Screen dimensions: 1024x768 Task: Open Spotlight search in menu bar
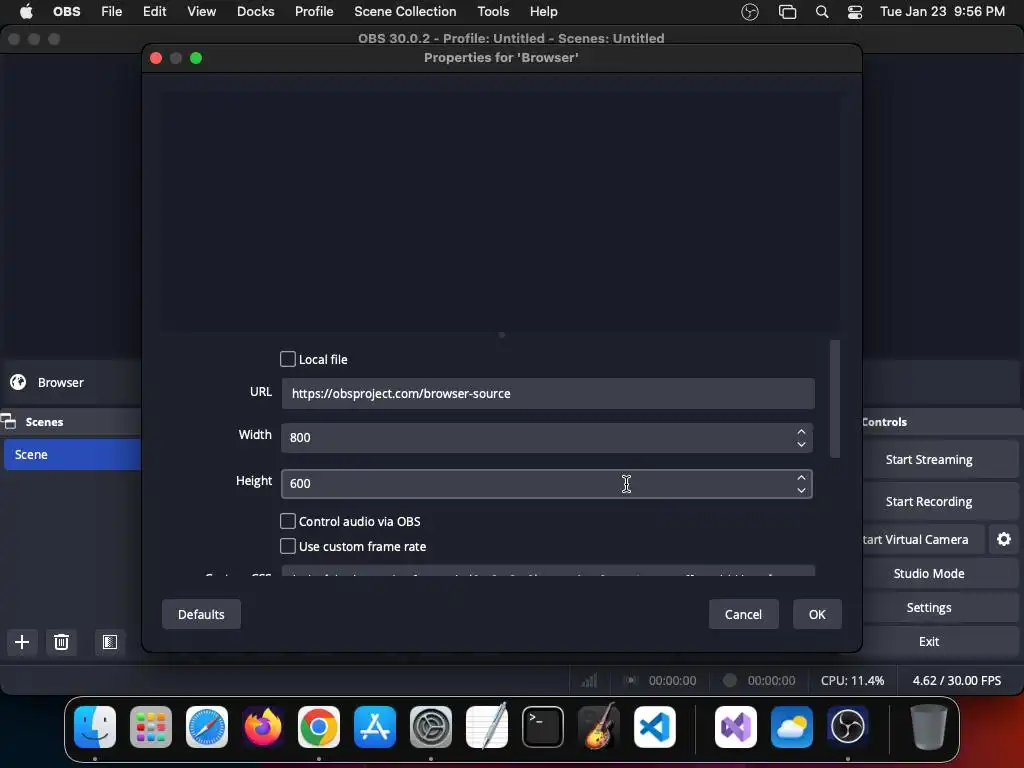[822, 12]
